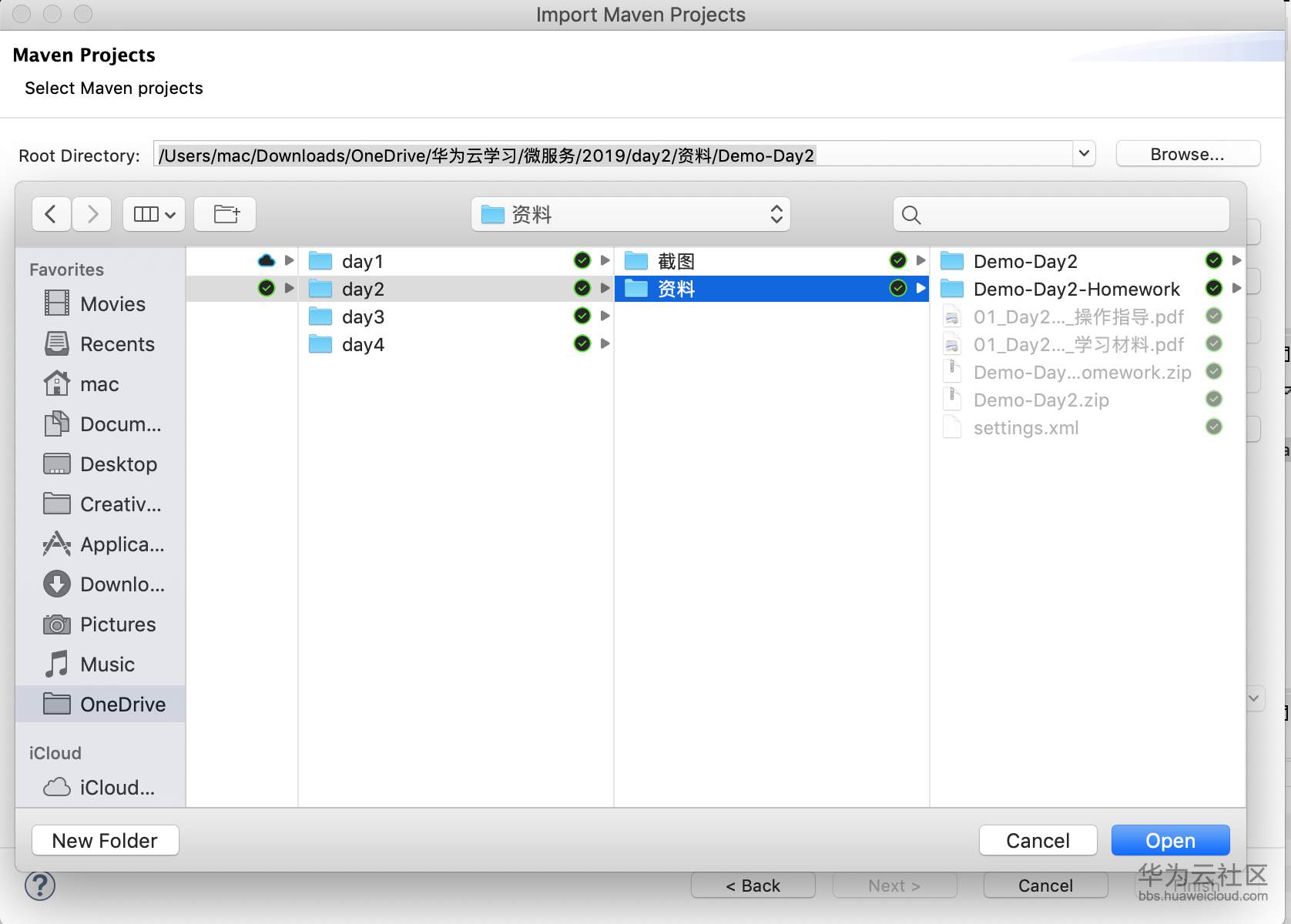
Task: Open Recents in sidebar
Action: tap(100, 343)
